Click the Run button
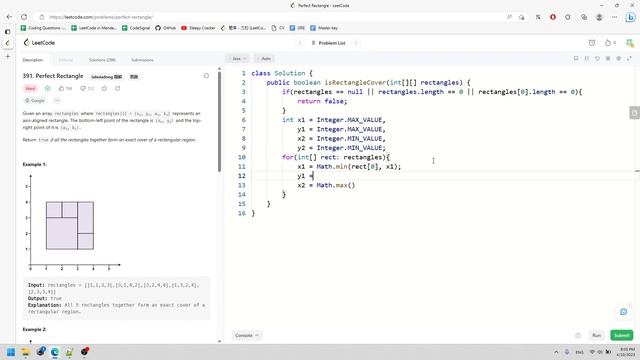Image resolution: width=640 pixels, height=360 pixels. pos(597,335)
